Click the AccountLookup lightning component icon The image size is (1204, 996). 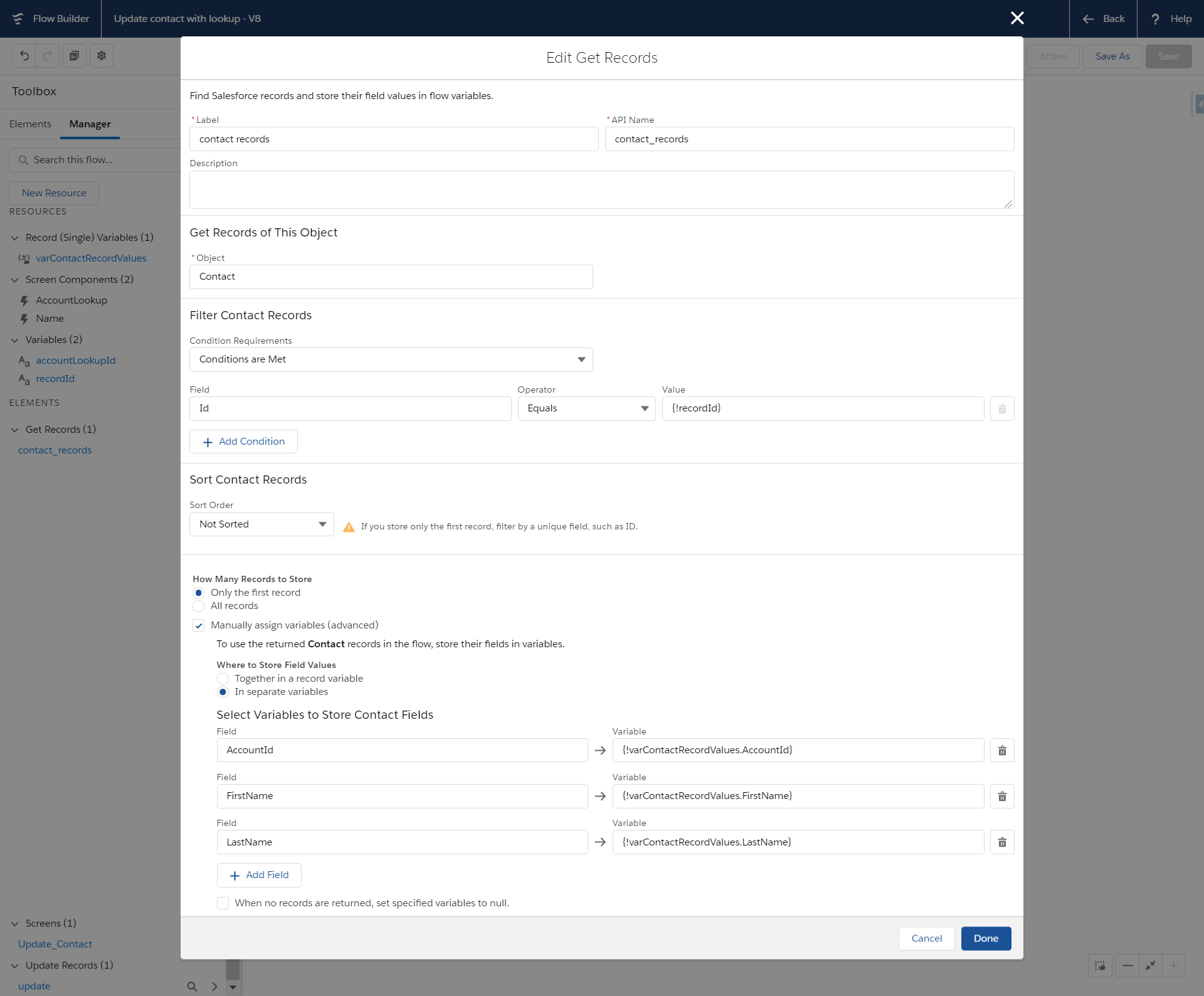(x=24, y=300)
